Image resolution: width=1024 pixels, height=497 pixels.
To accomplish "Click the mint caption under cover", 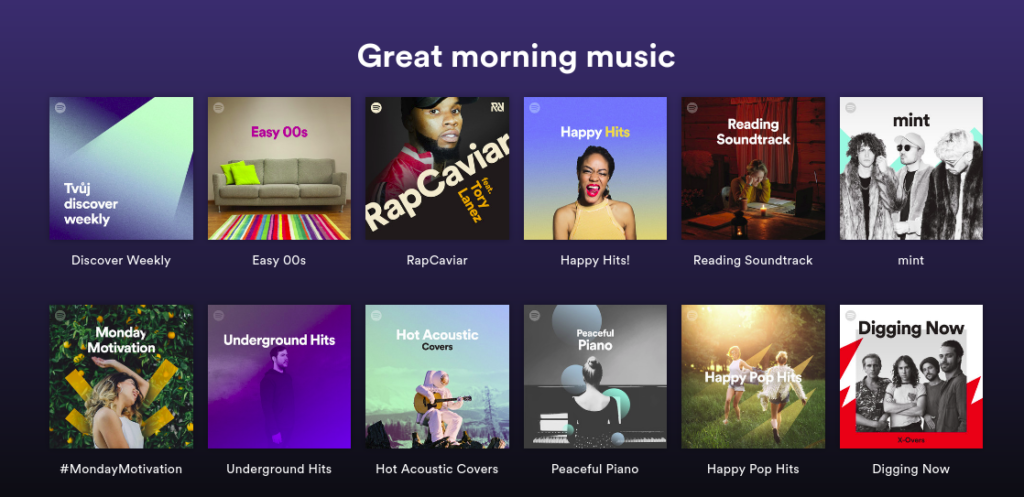I will coord(911,261).
